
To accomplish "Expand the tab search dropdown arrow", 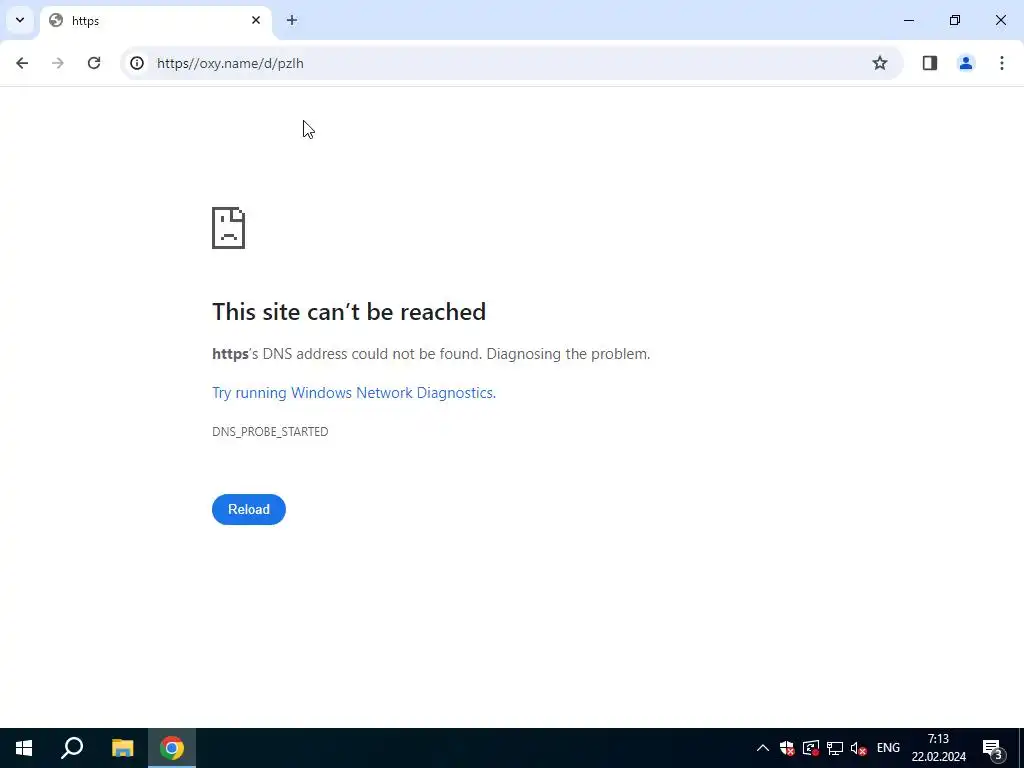I will point(20,20).
